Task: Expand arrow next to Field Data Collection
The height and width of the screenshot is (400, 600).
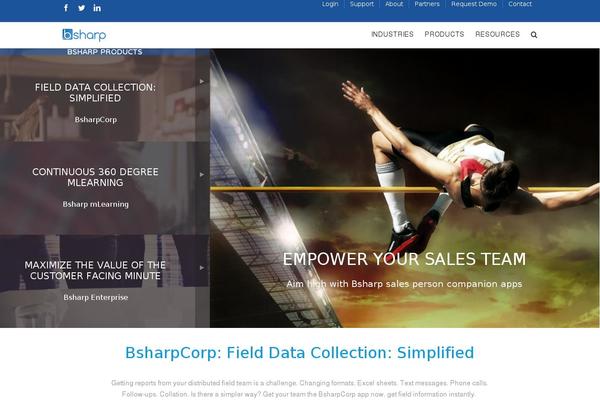Action: coord(202,81)
